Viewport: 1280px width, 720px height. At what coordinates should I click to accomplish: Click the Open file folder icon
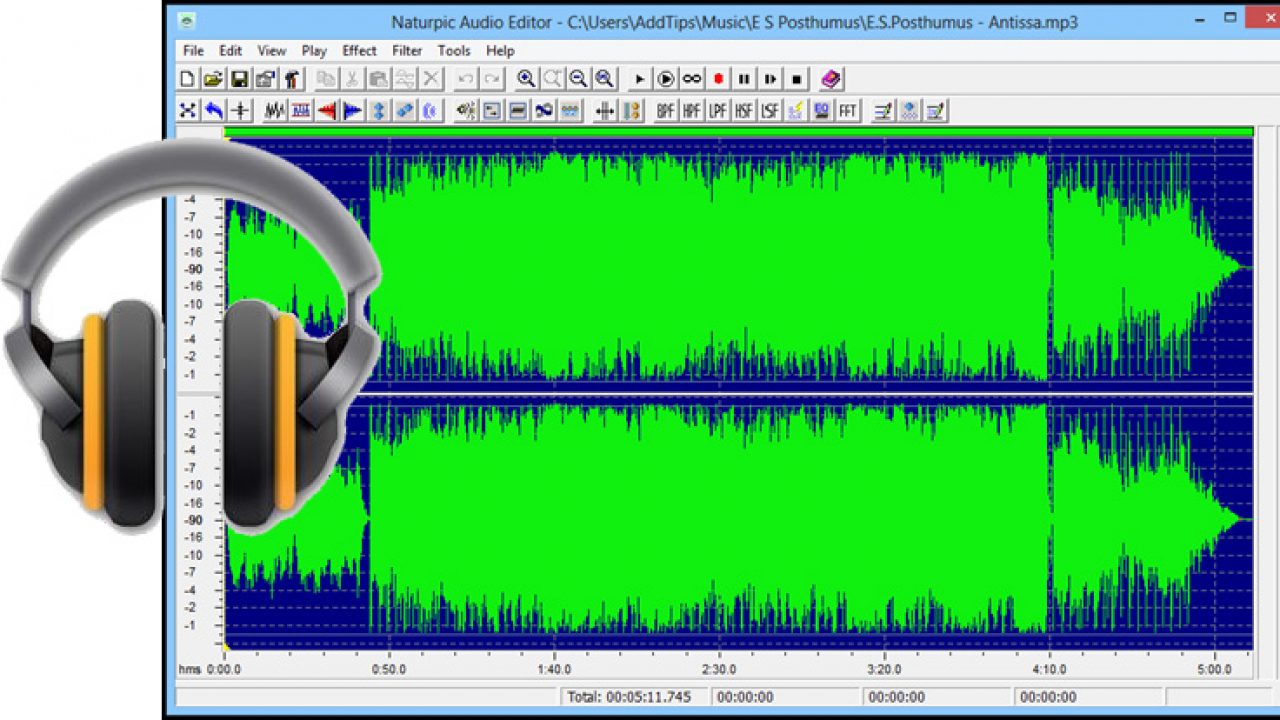[213, 79]
